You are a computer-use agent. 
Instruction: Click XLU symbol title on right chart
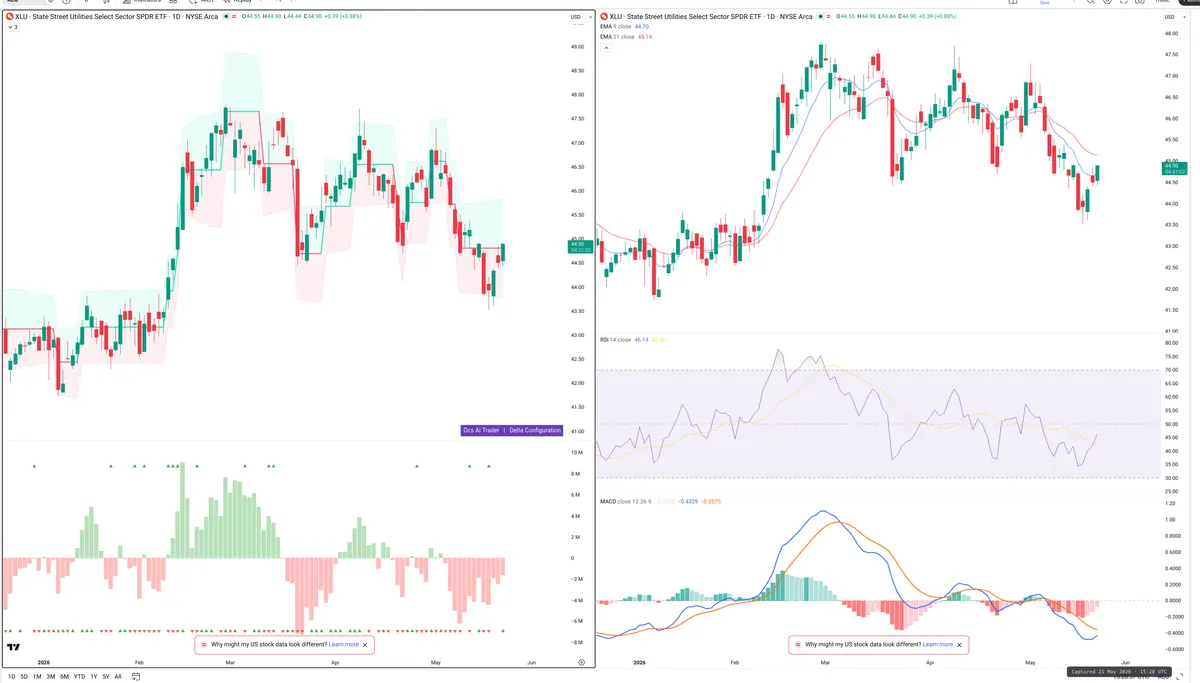pyautogui.click(x=711, y=17)
